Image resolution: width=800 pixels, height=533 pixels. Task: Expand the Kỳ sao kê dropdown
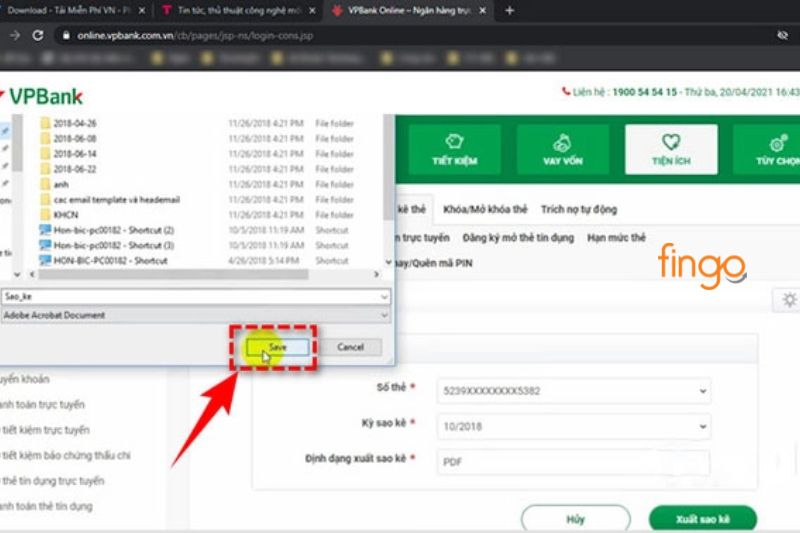(x=573, y=426)
